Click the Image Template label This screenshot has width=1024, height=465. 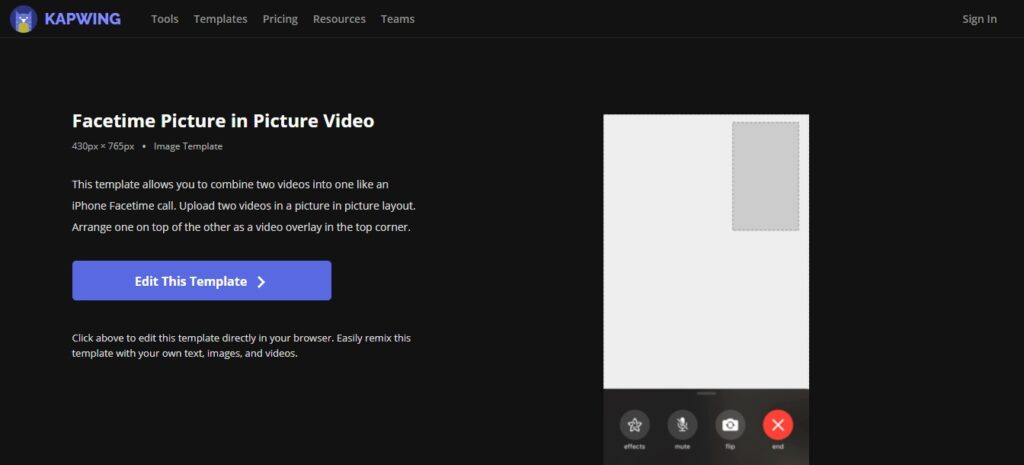click(x=188, y=146)
